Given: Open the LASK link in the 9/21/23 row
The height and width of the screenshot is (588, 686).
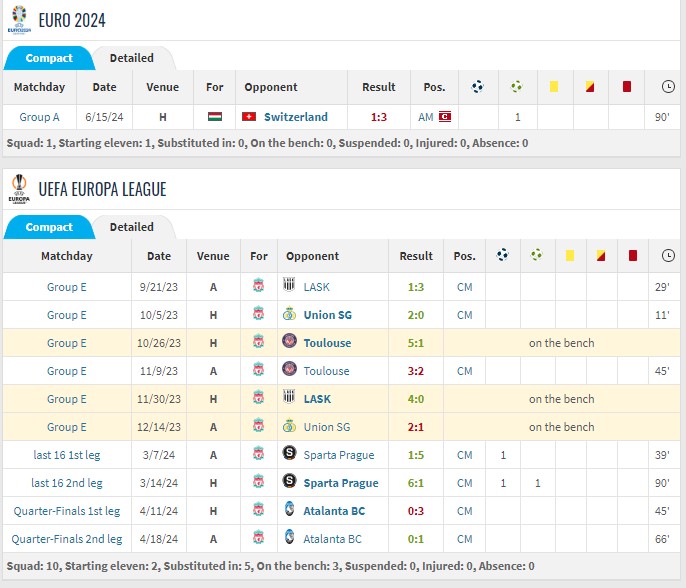Looking at the screenshot, I should pyautogui.click(x=316, y=287).
